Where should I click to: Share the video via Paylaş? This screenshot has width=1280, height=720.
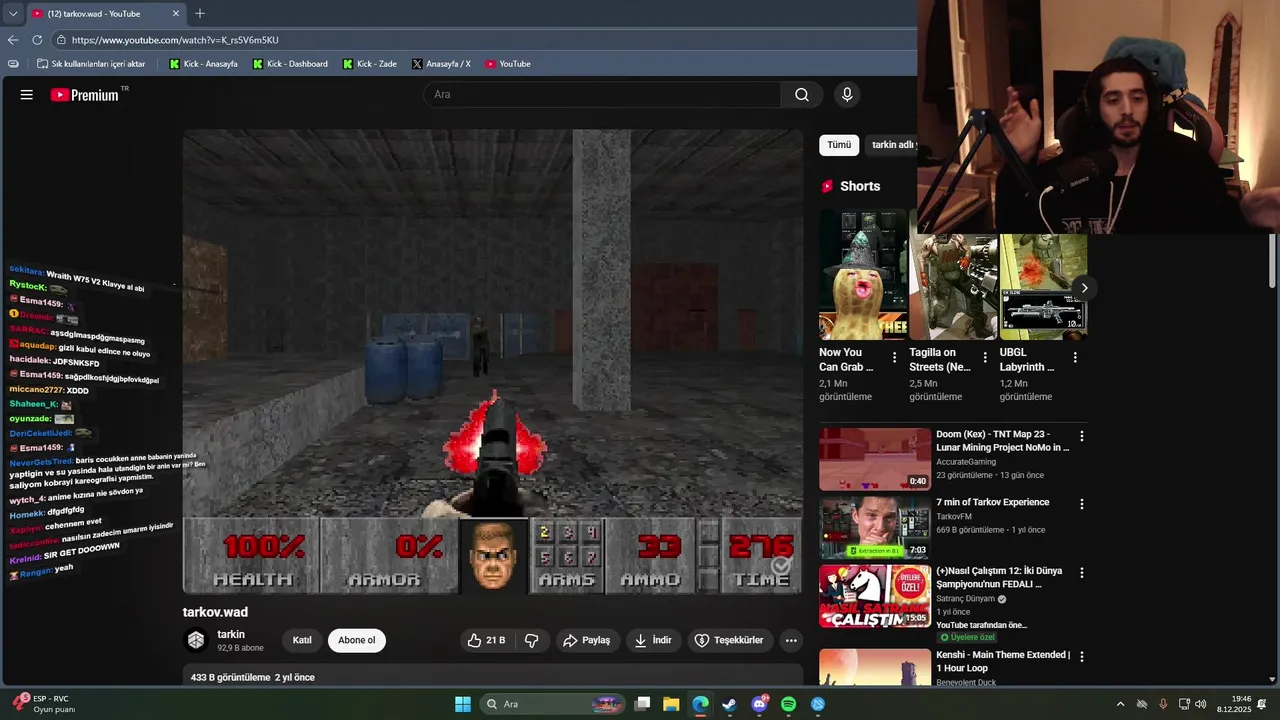pos(587,640)
